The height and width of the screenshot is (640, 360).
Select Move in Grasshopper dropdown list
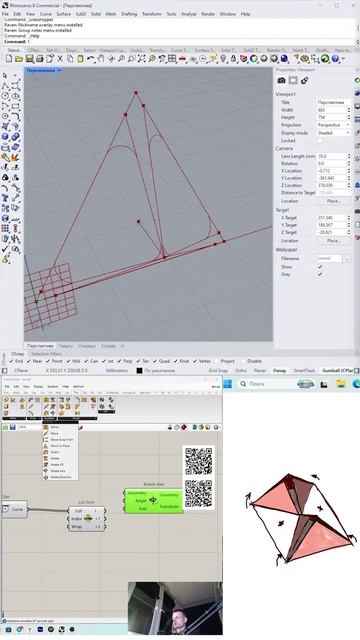[x=54, y=433]
